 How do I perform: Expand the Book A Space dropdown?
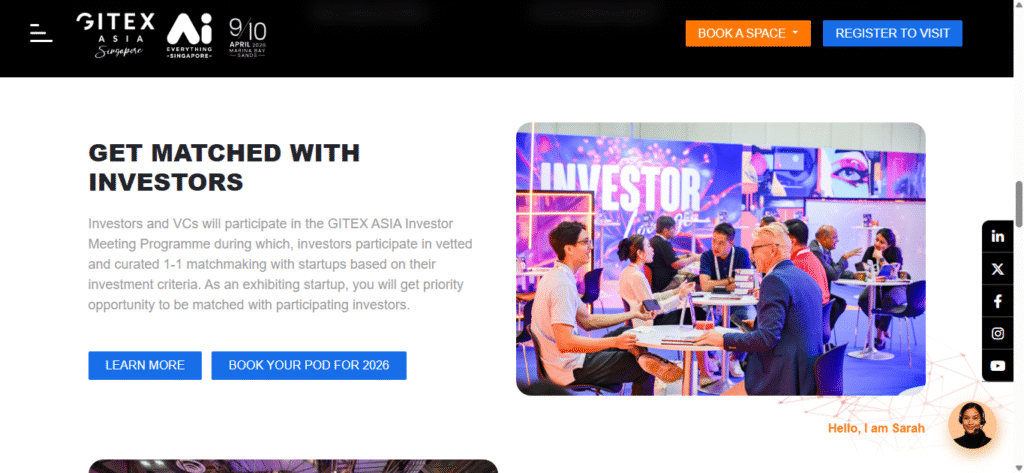coord(748,33)
